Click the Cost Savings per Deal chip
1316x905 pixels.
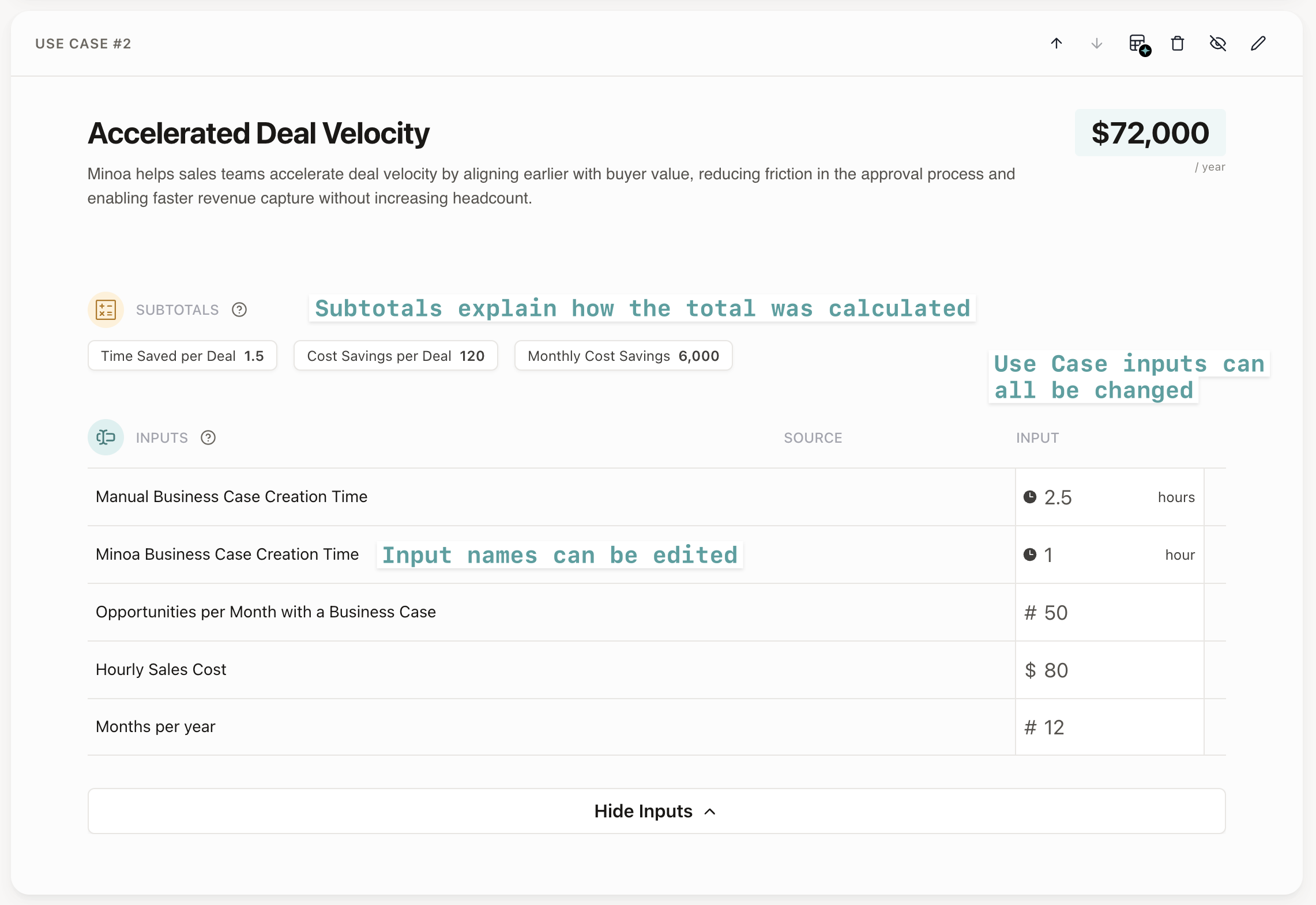396,356
